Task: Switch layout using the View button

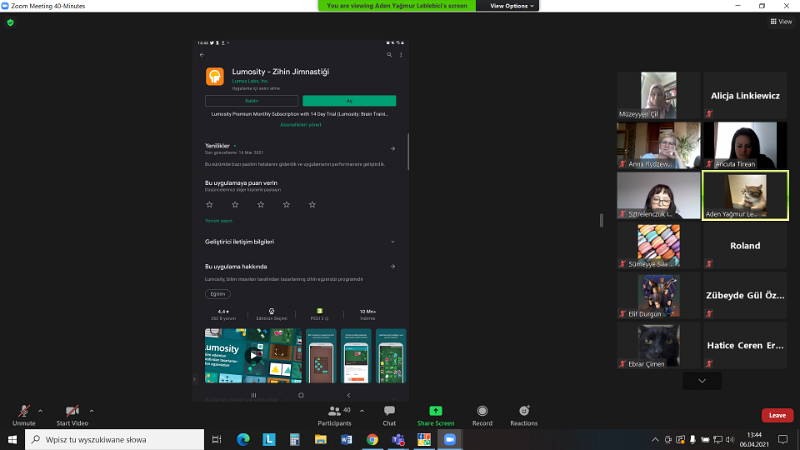Action: pos(781,21)
